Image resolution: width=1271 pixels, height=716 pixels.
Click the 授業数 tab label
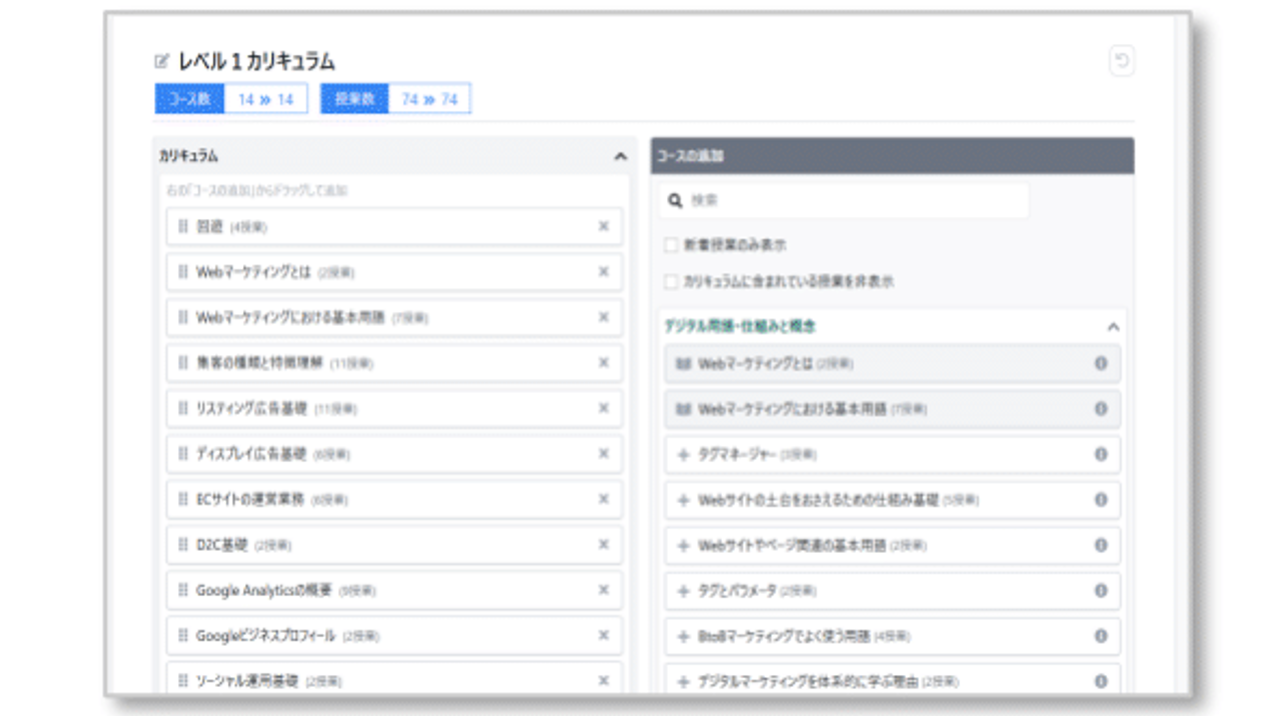pyautogui.click(x=354, y=99)
